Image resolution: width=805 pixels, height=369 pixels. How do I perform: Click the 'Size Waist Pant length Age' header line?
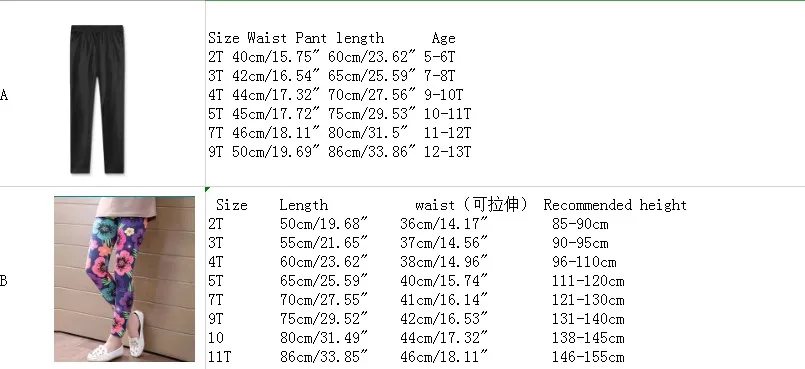click(x=332, y=38)
